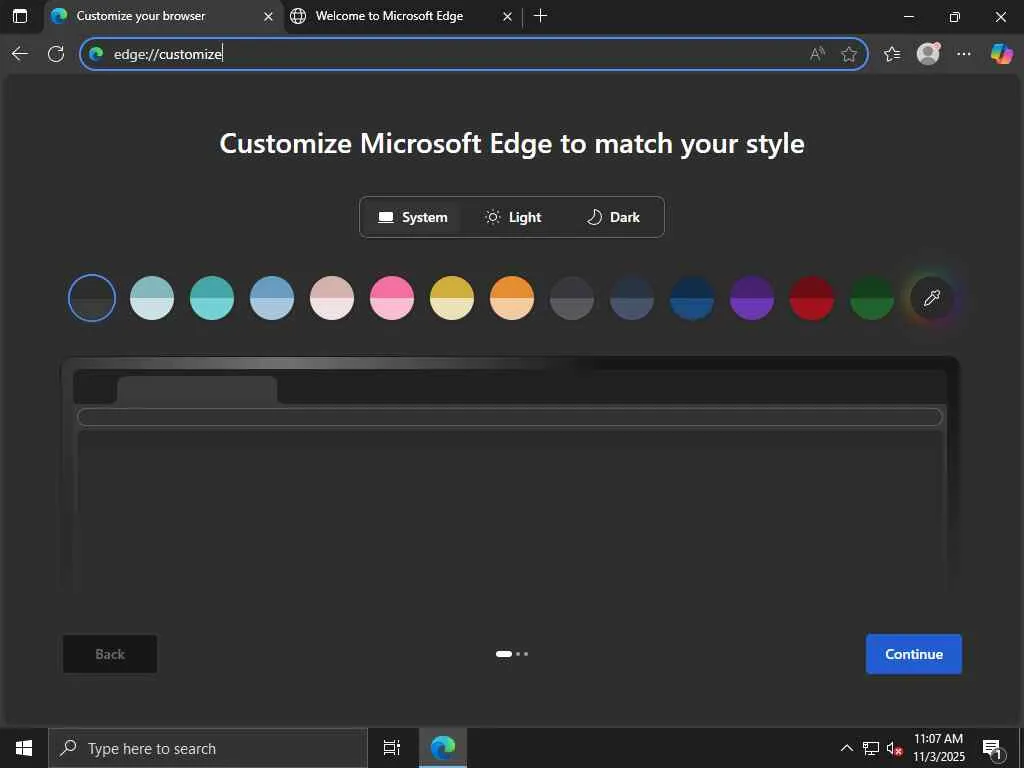Choose the light blue color theme

272,298
